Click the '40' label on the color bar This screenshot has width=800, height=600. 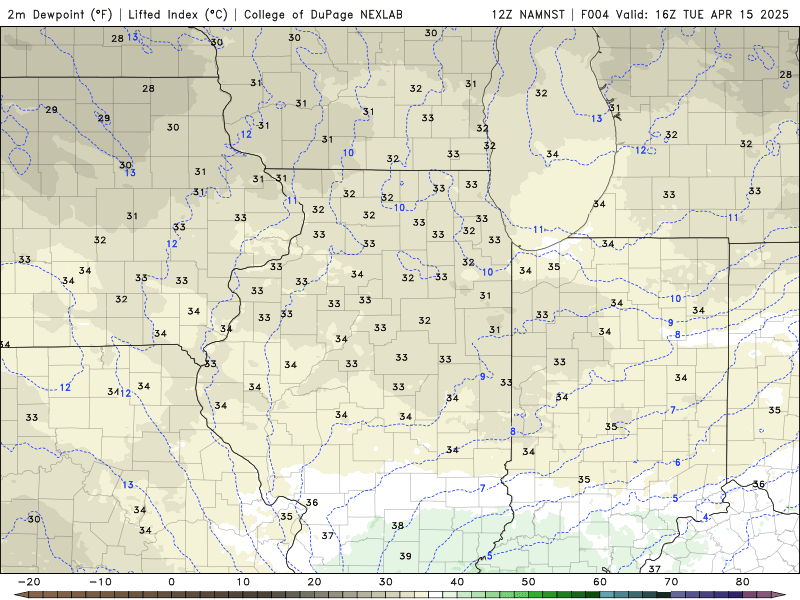tap(457, 582)
